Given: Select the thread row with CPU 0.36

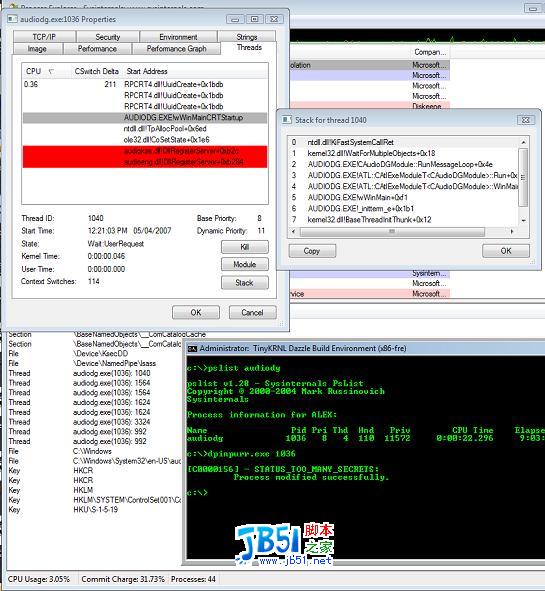Looking at the screenshot, I should (x=145, y=84).
